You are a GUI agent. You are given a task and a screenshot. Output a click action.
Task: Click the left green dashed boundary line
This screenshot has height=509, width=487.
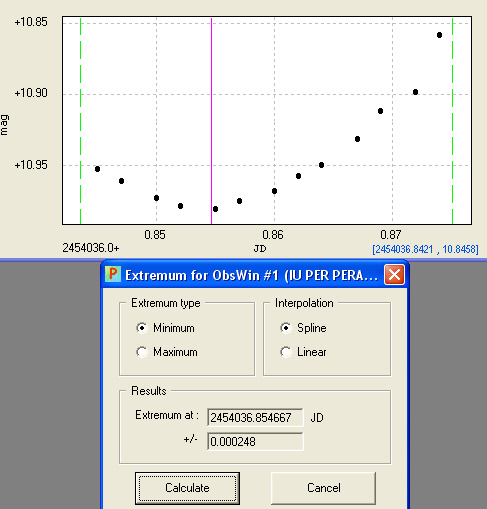coord(81,120)
